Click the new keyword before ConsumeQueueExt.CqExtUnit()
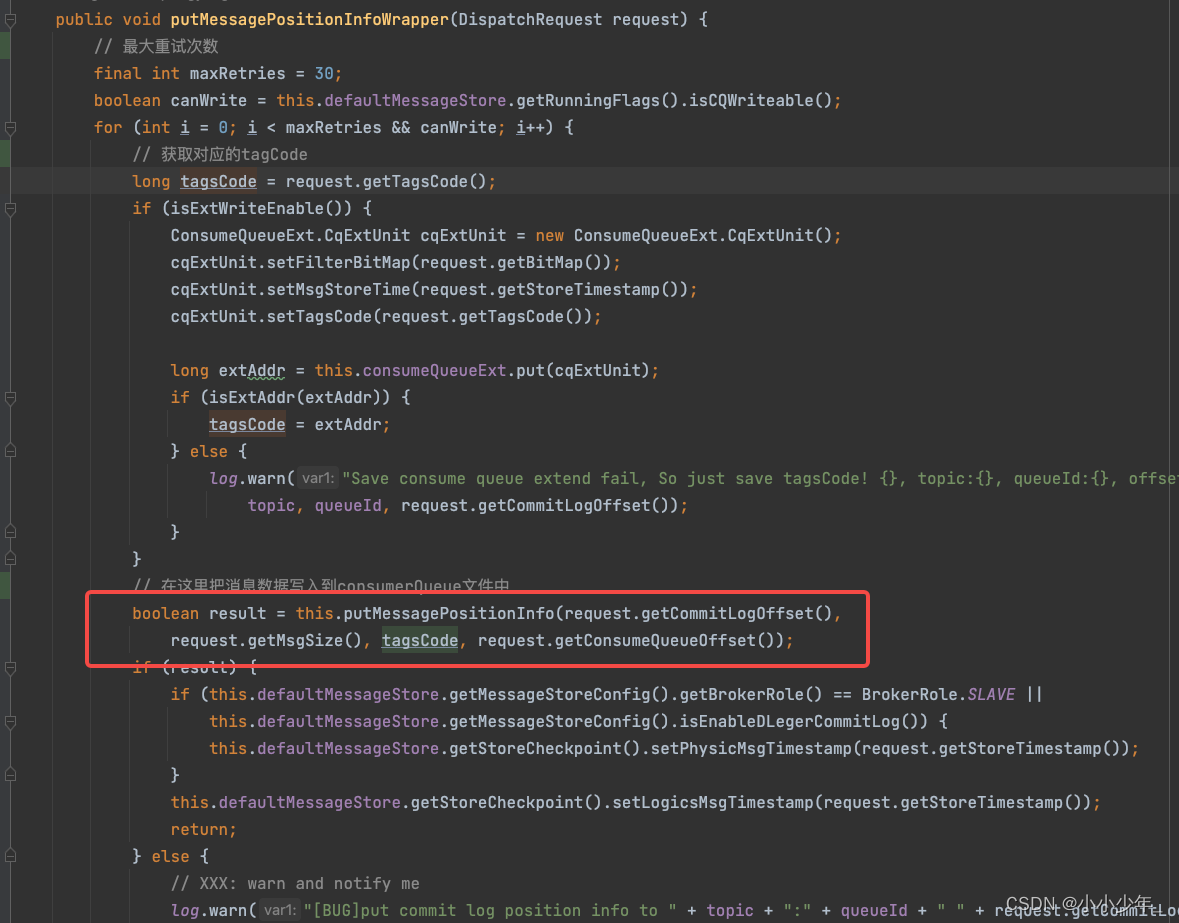The height and width of the screenshot is (923, 1179). (550, 235)
